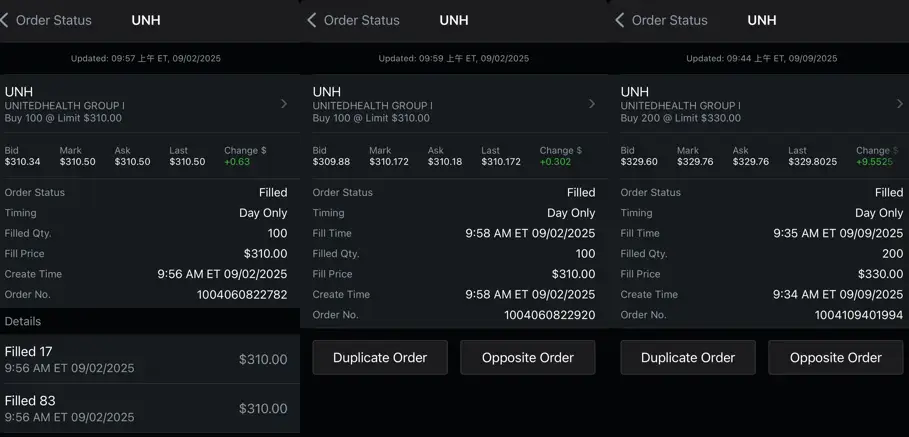Screen dimensions: 909x437
Task: Select order number 1004060822782
Action: (x=242, y=294)
